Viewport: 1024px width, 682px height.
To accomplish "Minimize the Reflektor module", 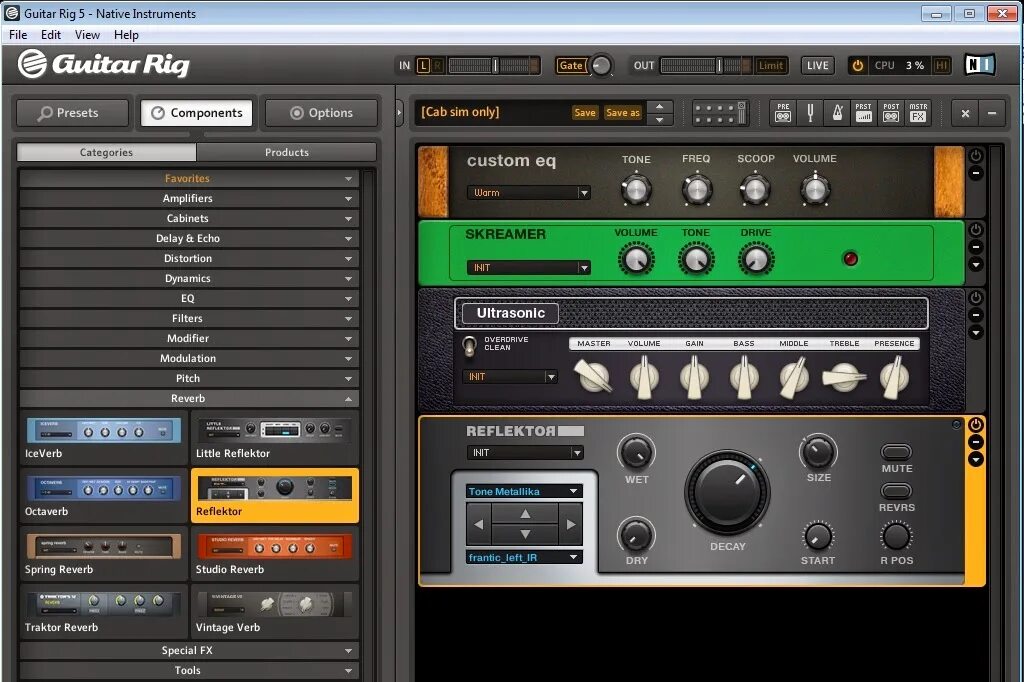I will click(x=976, y=442).
